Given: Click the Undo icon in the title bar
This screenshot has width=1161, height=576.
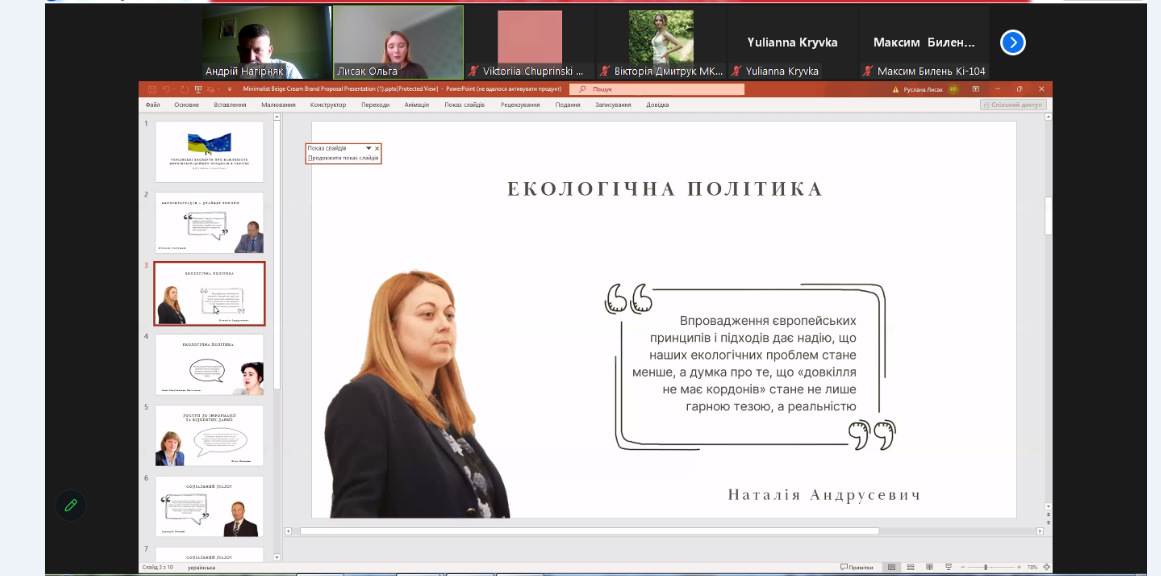Looking at the screenshot, I should point(165,89).
